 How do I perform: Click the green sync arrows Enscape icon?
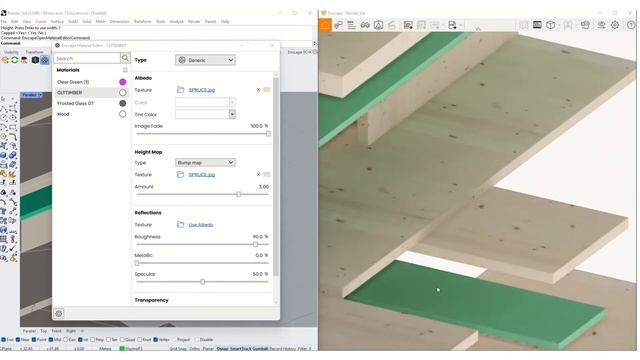[15, 60]
